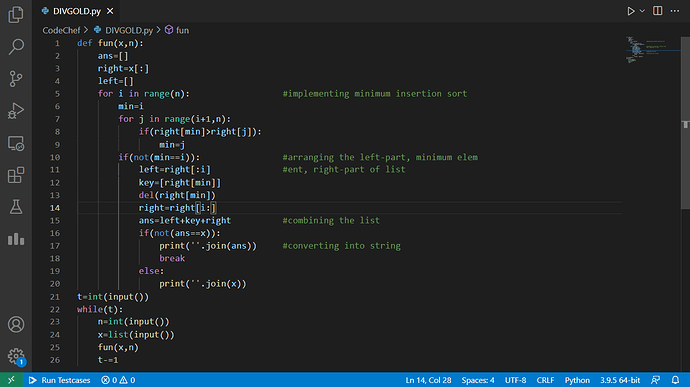The height and width of the screenshot is (387, 690).
Task: Click the vertical editor scrollbar
Action: (x=685, y=123)
